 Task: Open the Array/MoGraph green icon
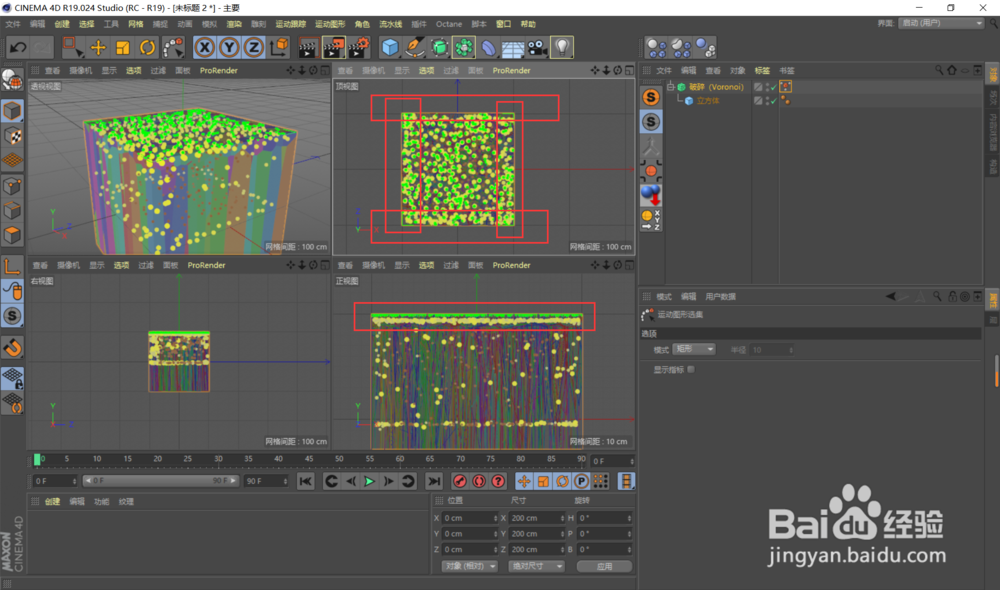(464, 48)
